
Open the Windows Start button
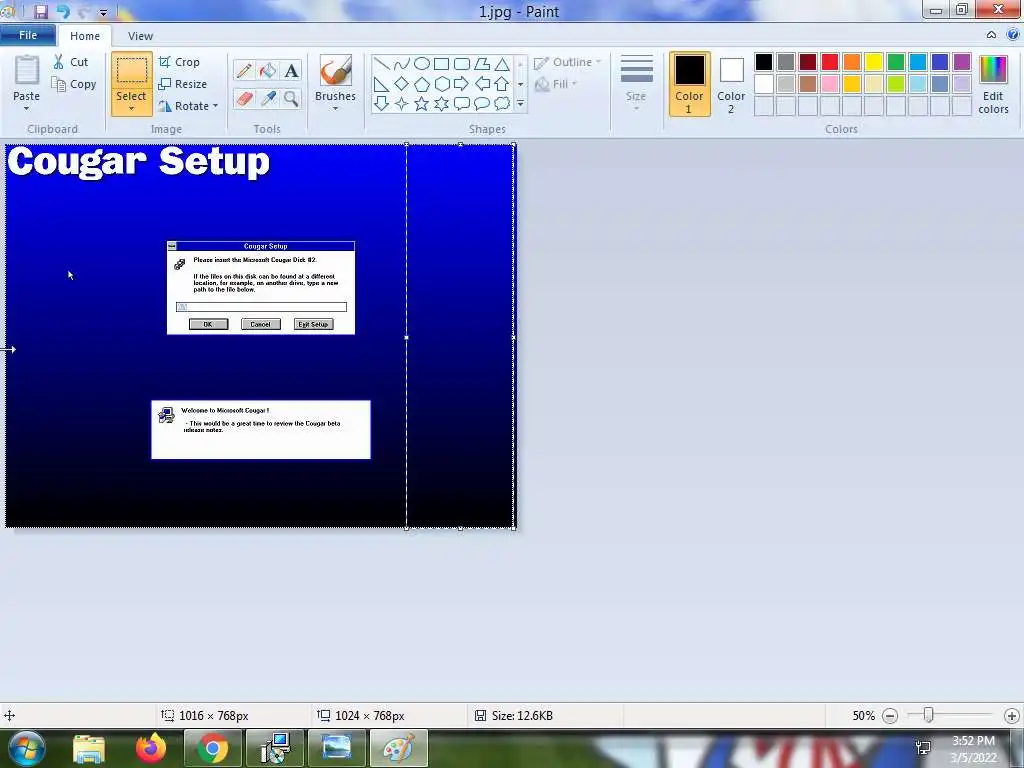(26, 748)
